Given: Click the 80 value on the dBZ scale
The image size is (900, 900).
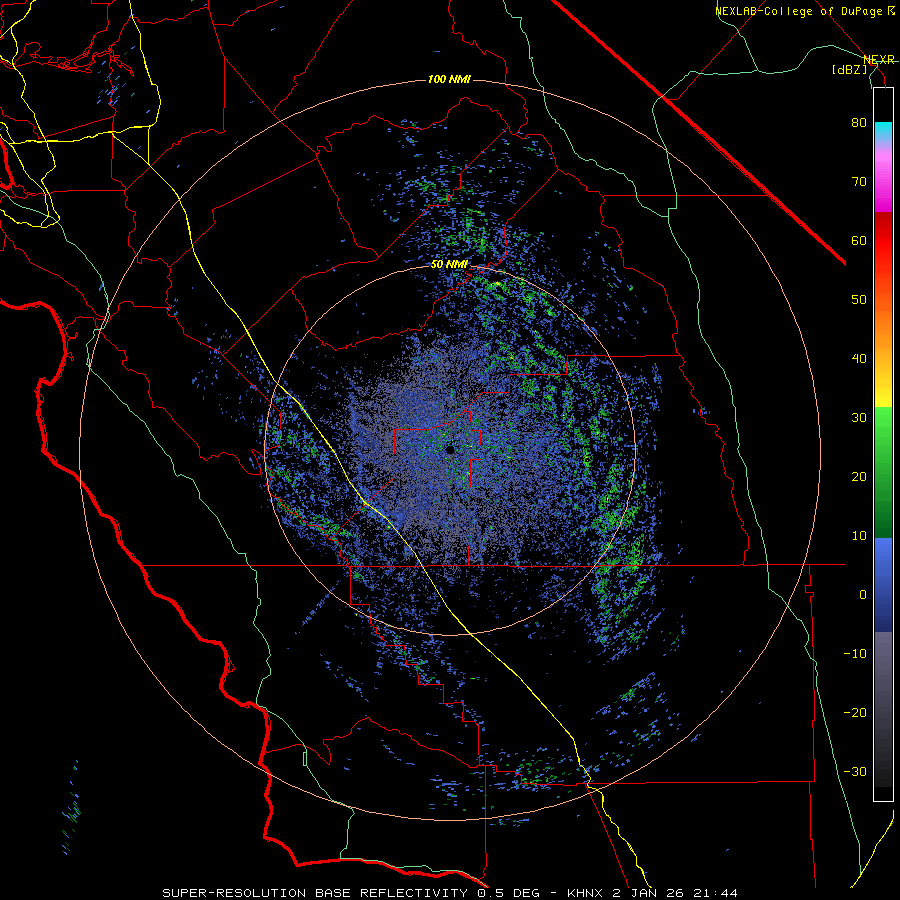Looking at the screenshot, I should pos(859,122).
